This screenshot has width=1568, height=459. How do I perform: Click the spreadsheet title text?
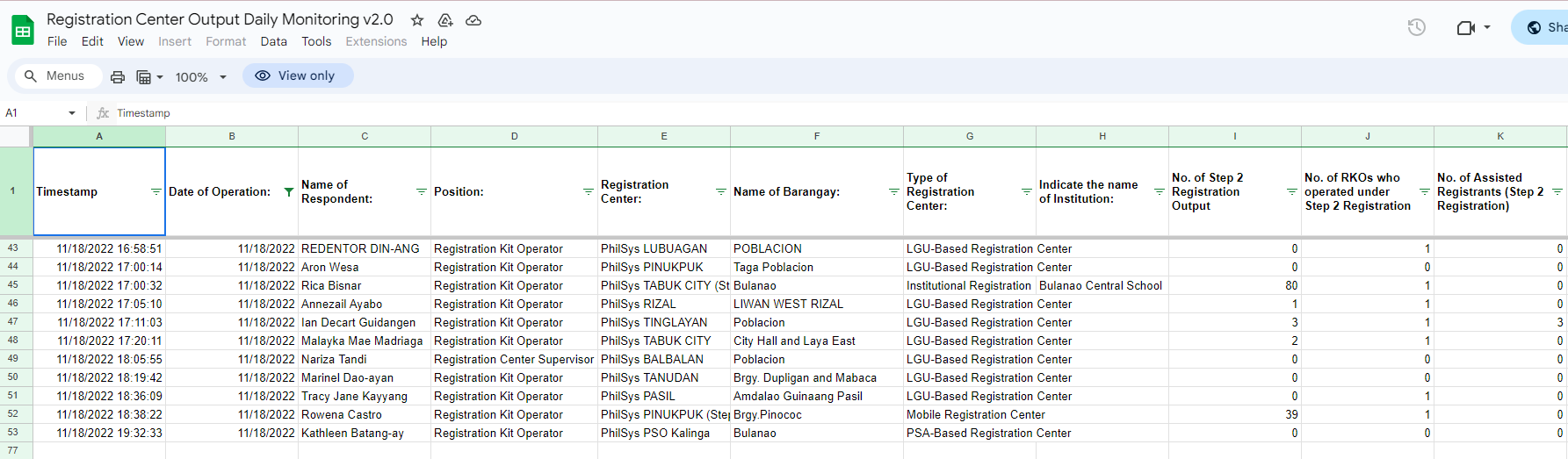click(220, 19)
